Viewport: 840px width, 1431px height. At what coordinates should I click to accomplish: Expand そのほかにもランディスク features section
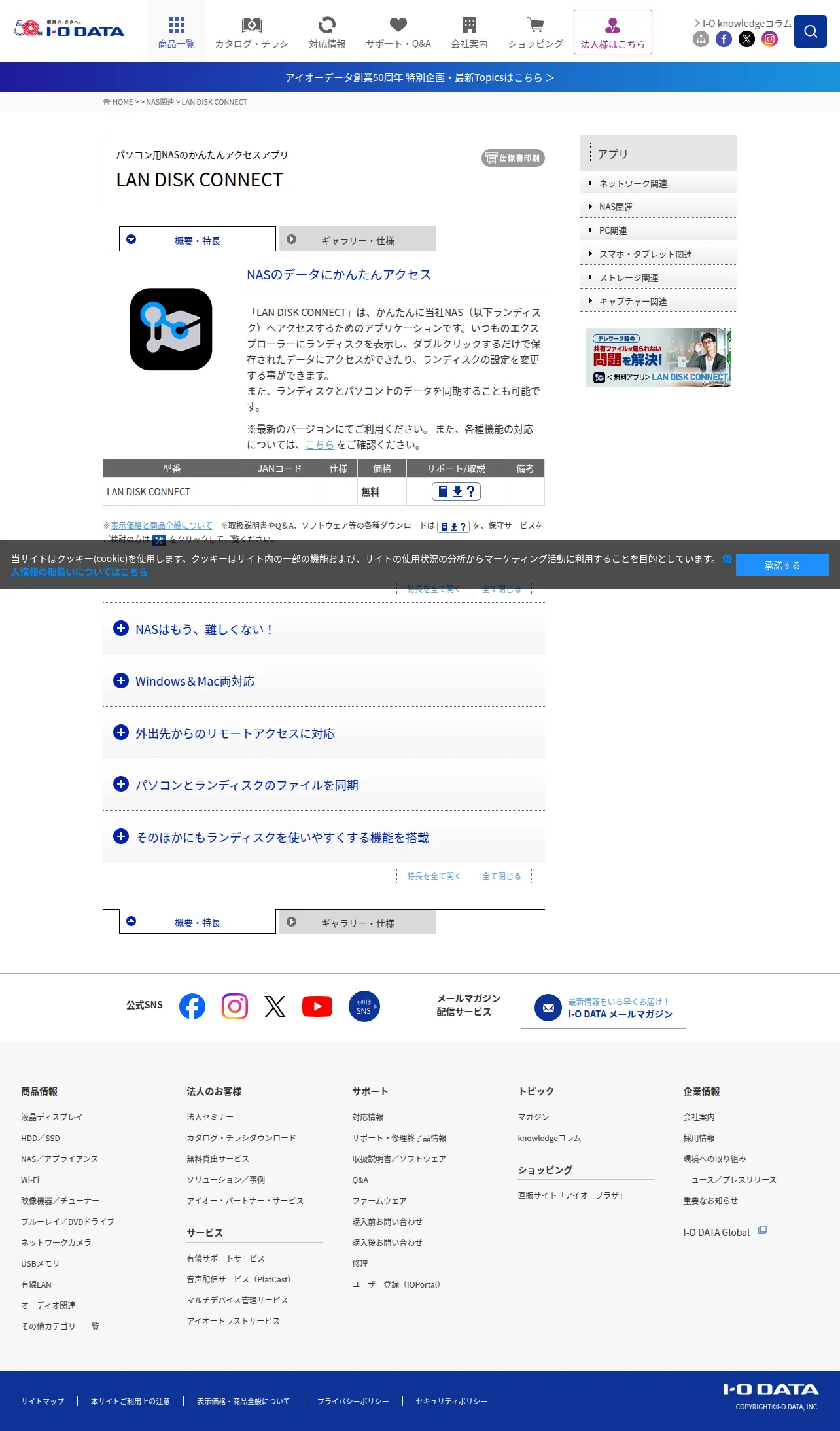coord(324,837)
